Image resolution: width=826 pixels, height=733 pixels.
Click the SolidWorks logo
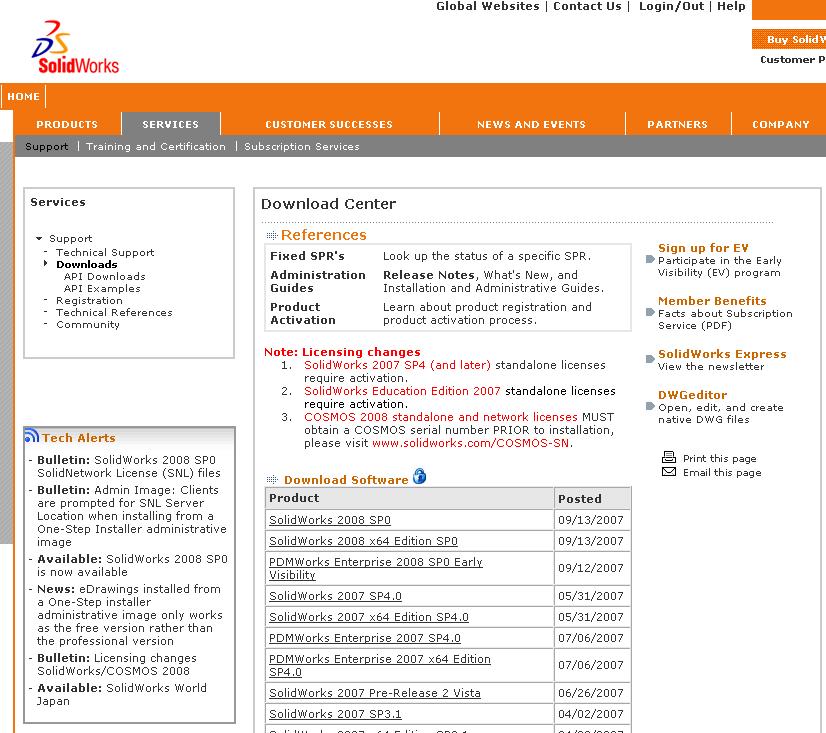[x=76, y=47]
